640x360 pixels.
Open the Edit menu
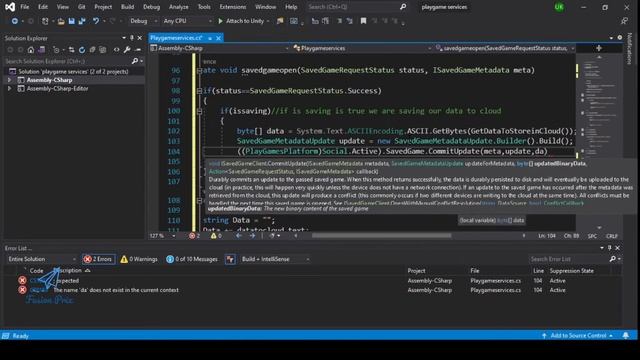[43, 7]
